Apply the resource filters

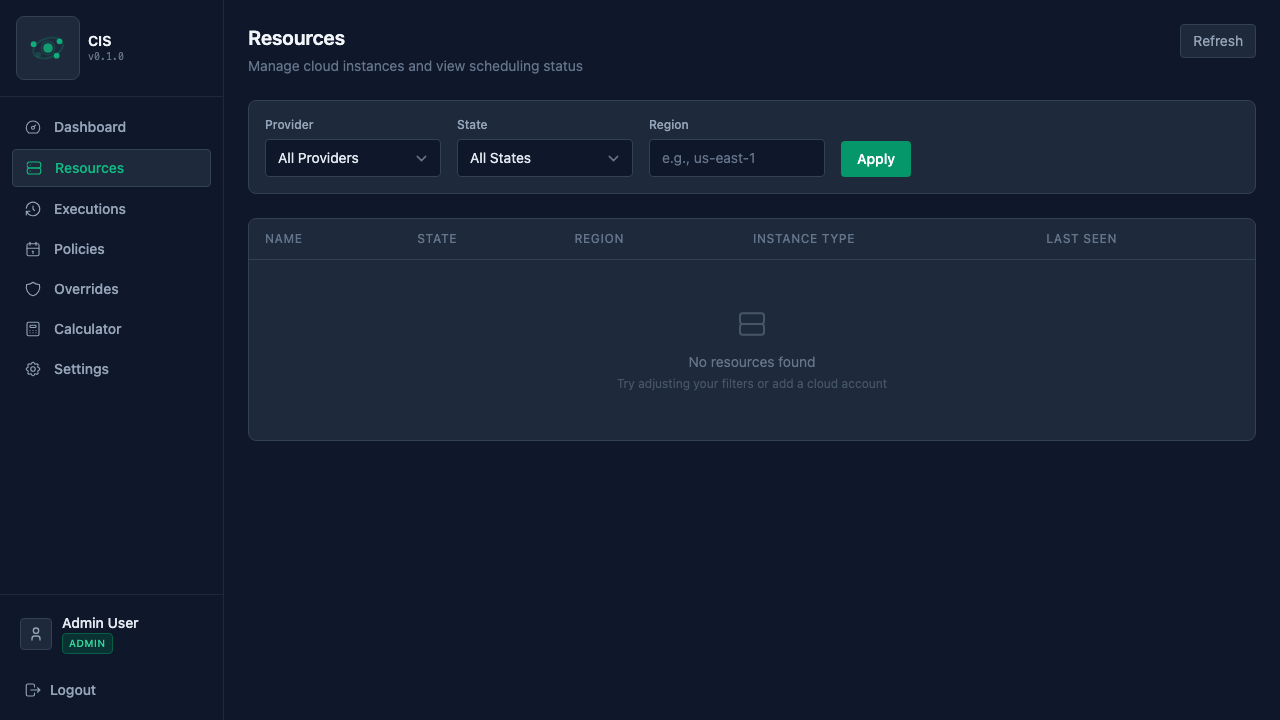tap(876, 159)
